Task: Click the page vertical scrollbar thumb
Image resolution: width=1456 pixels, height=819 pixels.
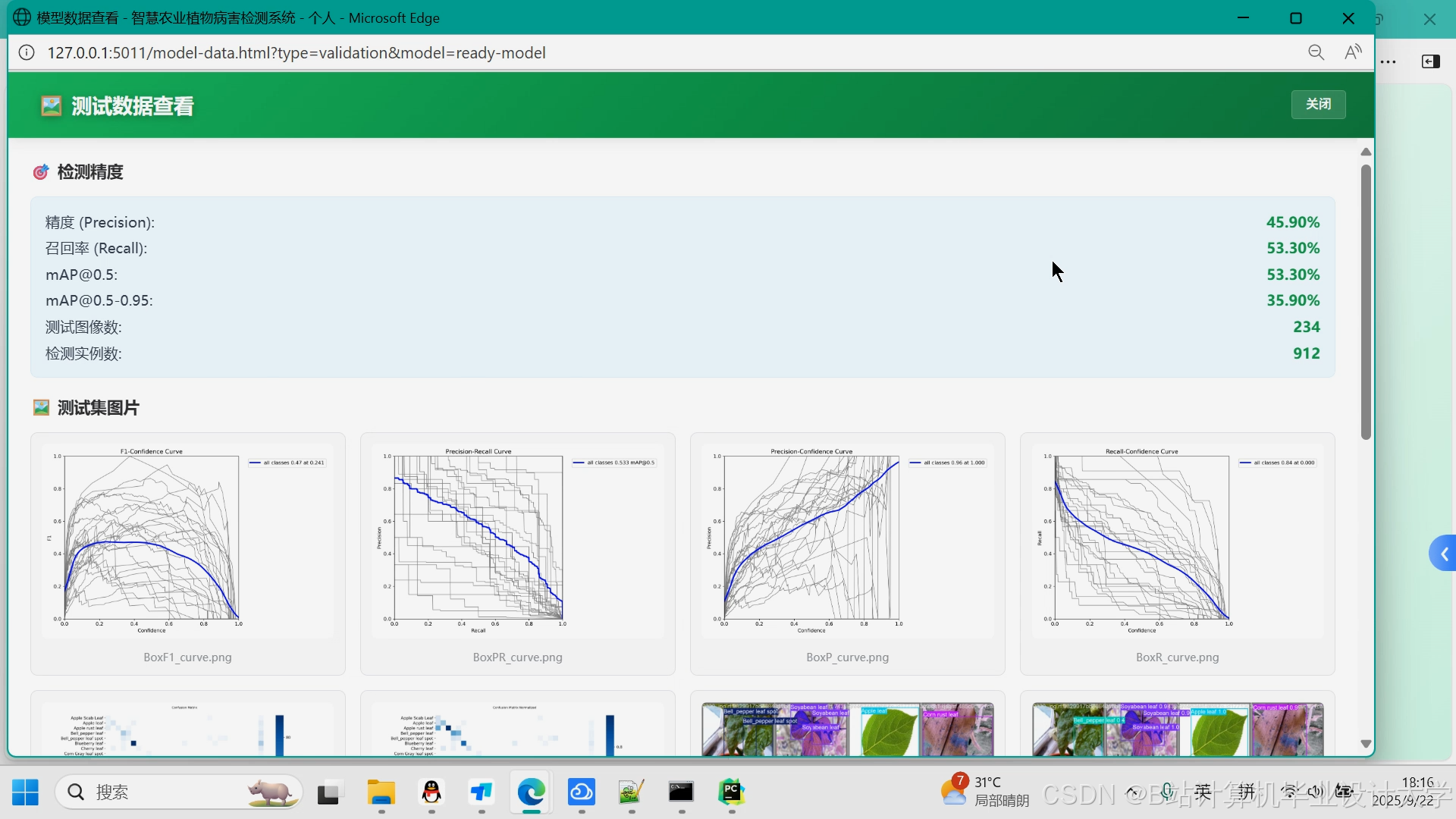Action: tap(1366, 303)
